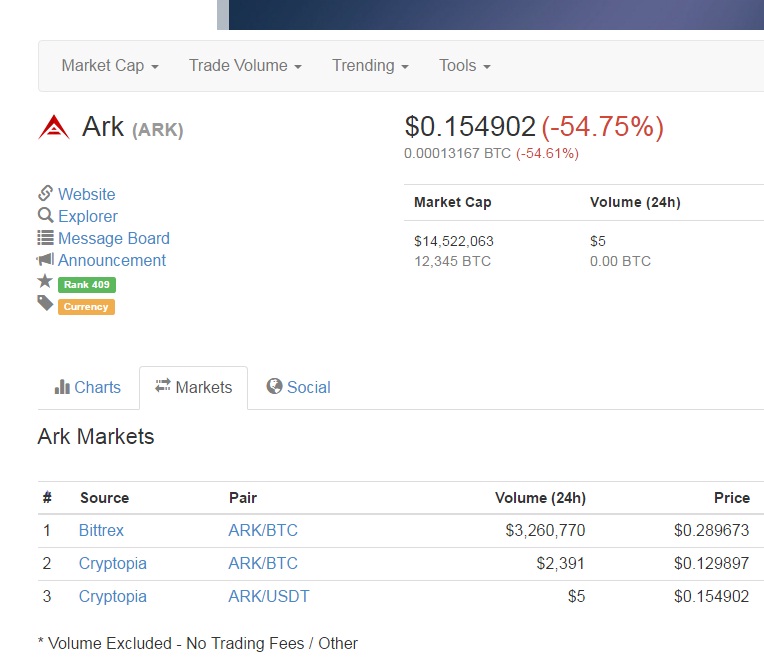Click the $0.129897 price cell
Image resolution: width=764 pixels, height=669 pixels.
711,563
